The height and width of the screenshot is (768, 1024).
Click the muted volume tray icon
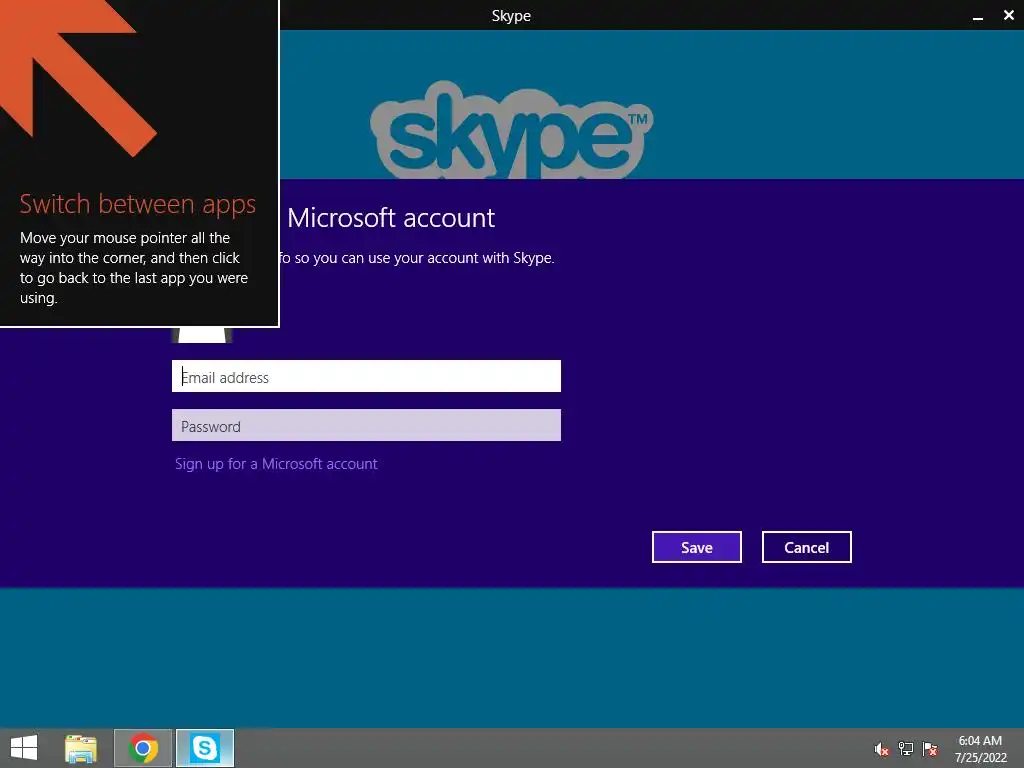coord(882,749)
